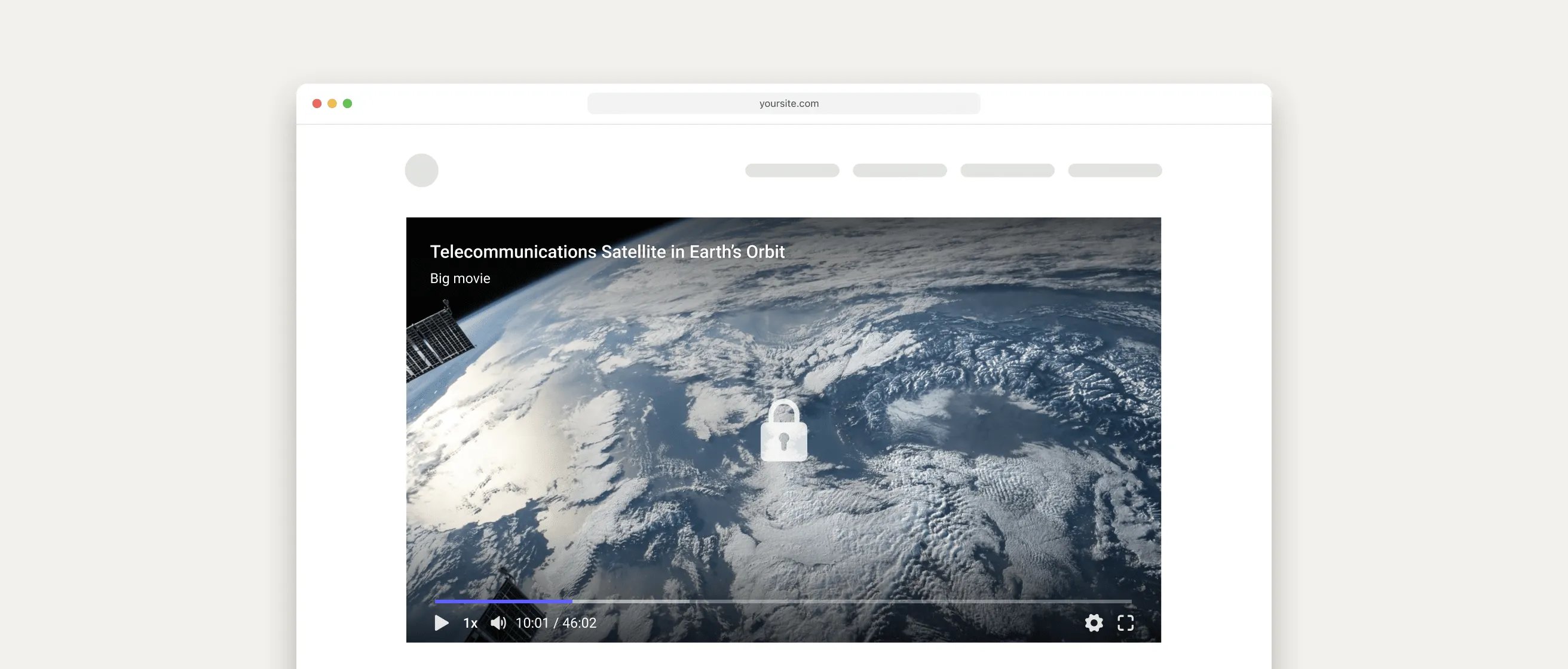This screenshot has width=1568, height=669.
Task: Open the last navigation menu placeholder
Action: (x=1114, y=170)
